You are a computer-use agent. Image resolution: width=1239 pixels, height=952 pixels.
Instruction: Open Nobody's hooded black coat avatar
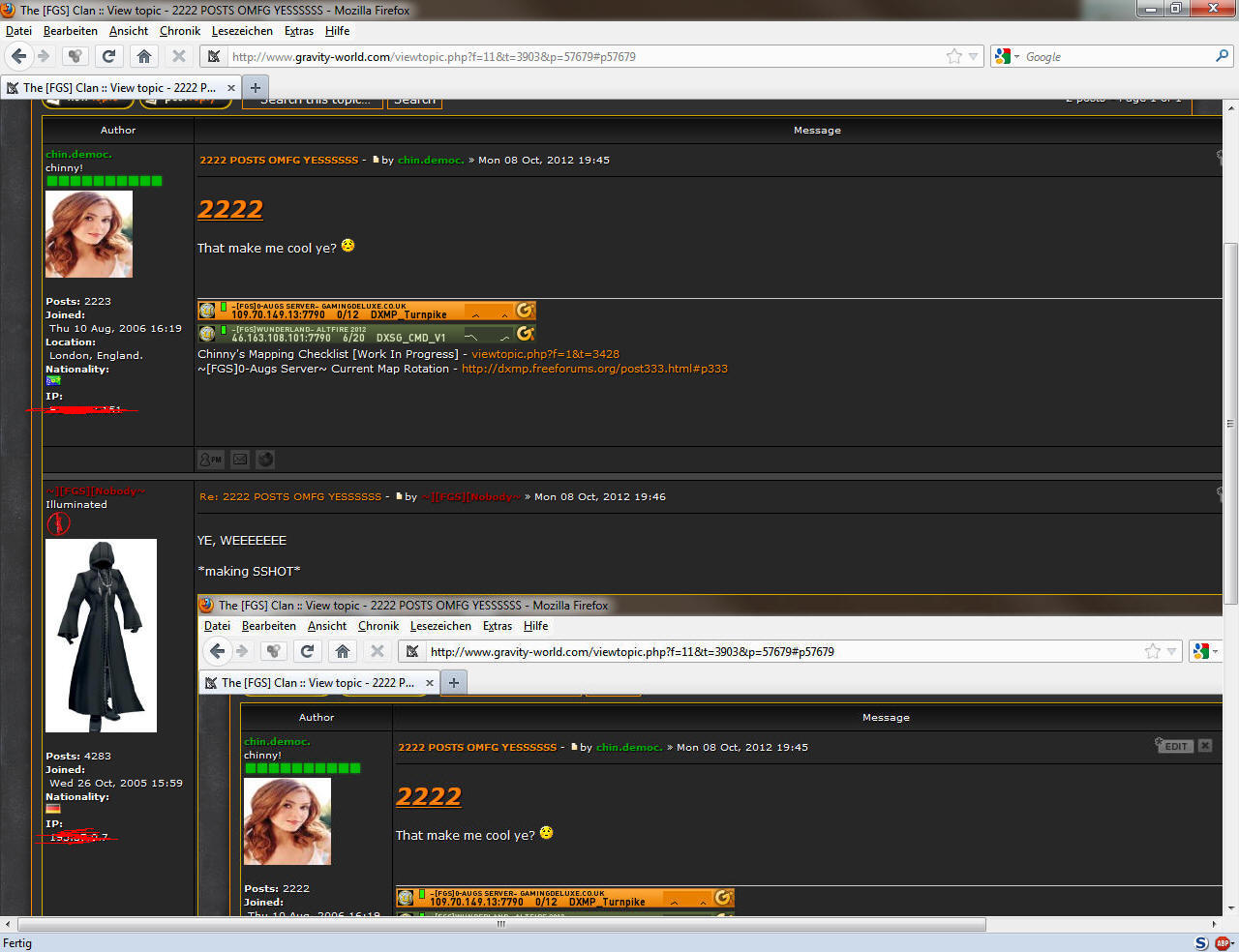click(101, 636)
